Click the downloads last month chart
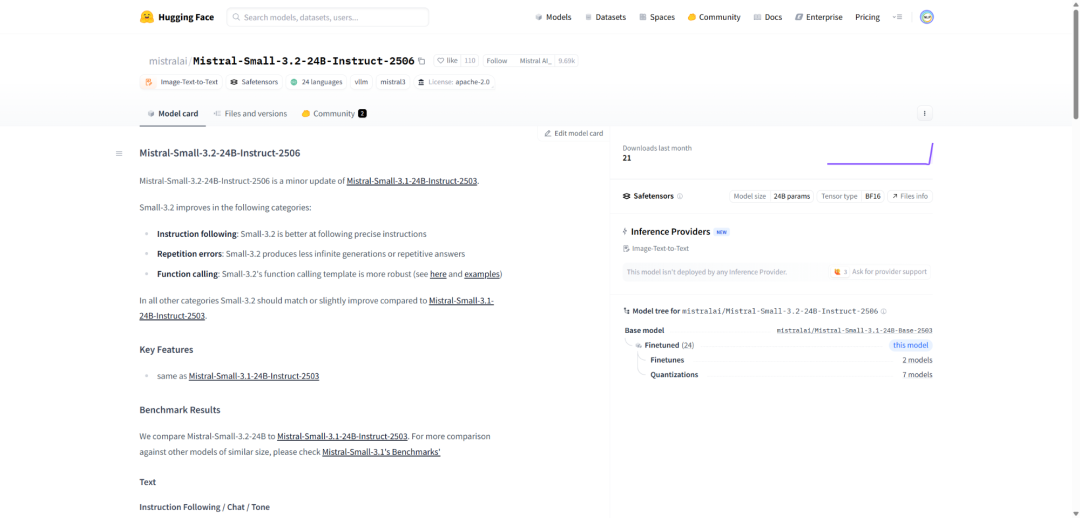Viewport: 1080px width, 518px height. [880, 154]
